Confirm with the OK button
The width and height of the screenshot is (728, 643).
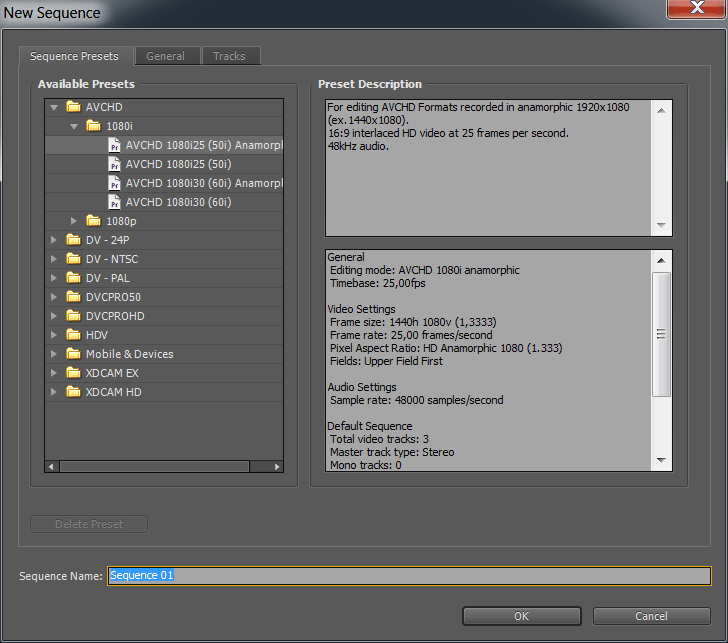coord(522,616)
